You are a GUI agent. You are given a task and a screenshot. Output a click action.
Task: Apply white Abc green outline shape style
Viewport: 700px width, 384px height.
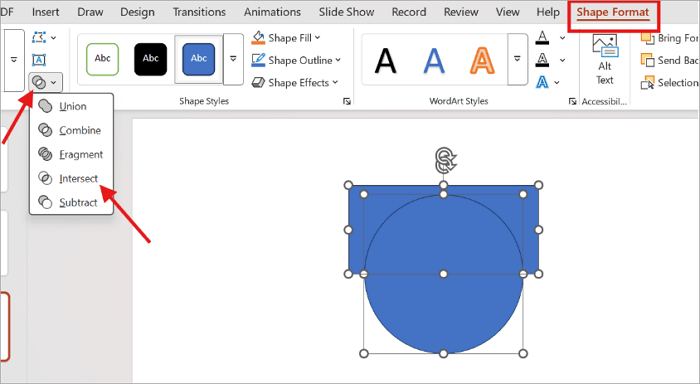click(x=102, y=59)
